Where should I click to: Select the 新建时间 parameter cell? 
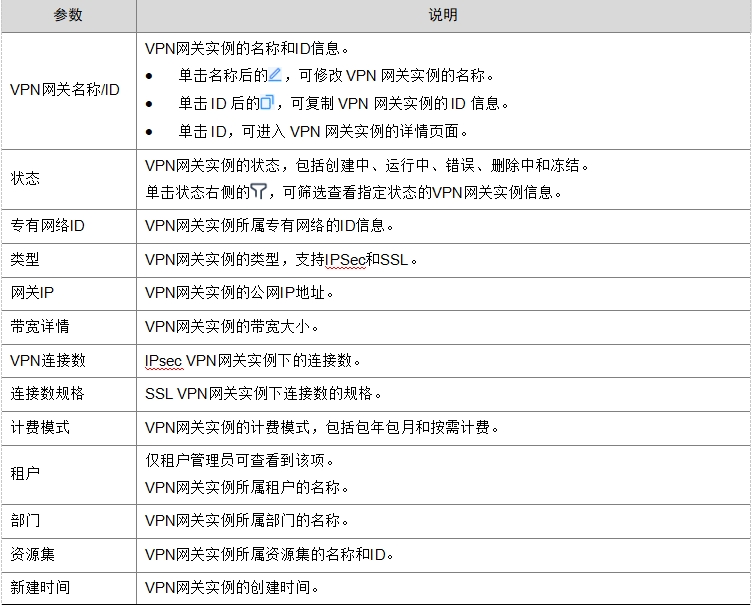point(69,588)
